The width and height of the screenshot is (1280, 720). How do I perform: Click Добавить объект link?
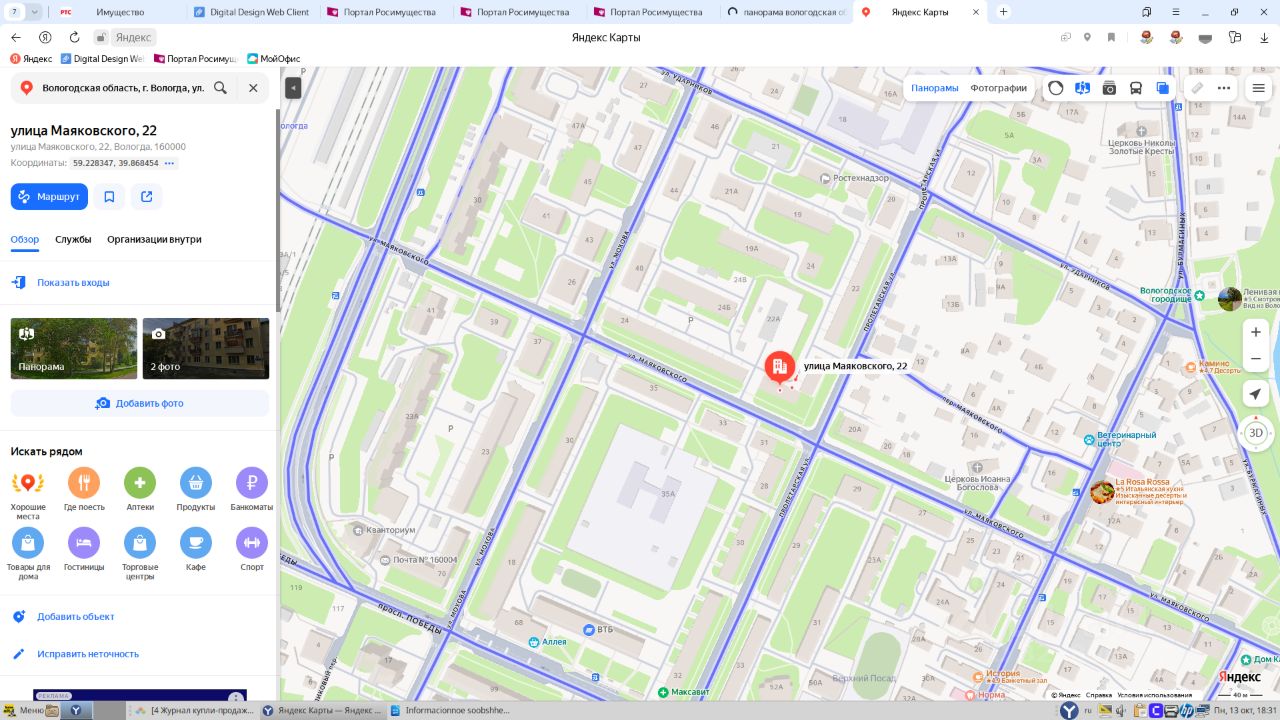click(x=76, y=617)
